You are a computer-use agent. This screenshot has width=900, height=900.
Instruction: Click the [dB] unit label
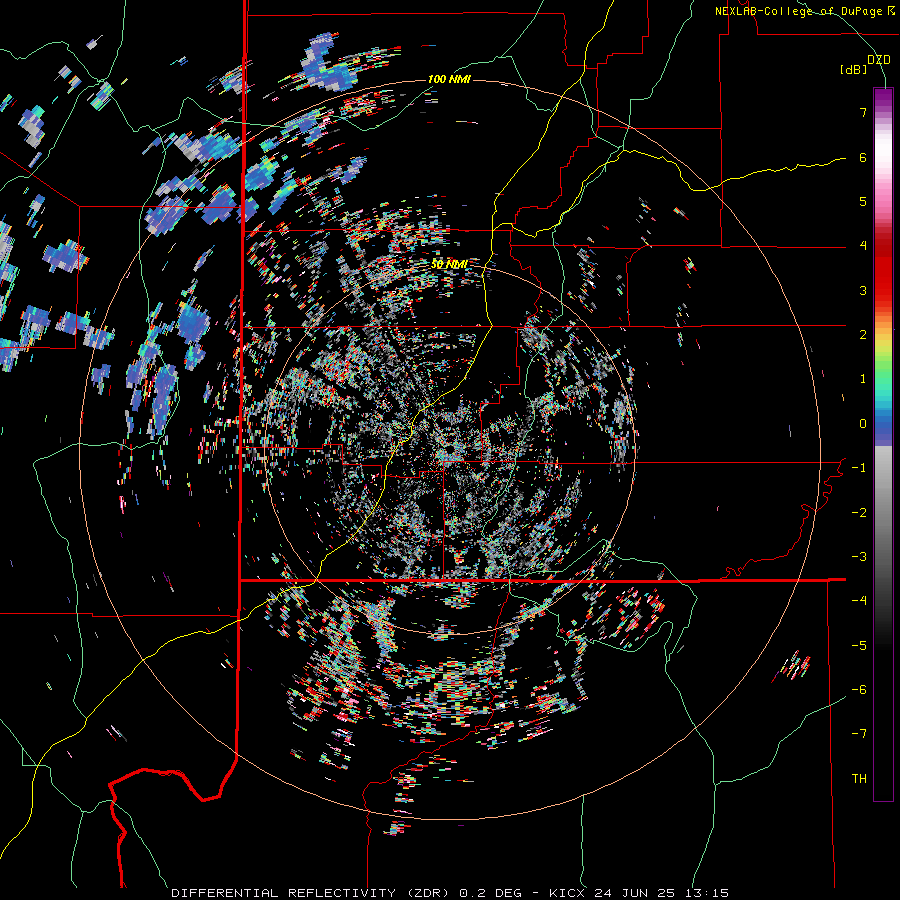pyautogui.click(x=853, y=70)
